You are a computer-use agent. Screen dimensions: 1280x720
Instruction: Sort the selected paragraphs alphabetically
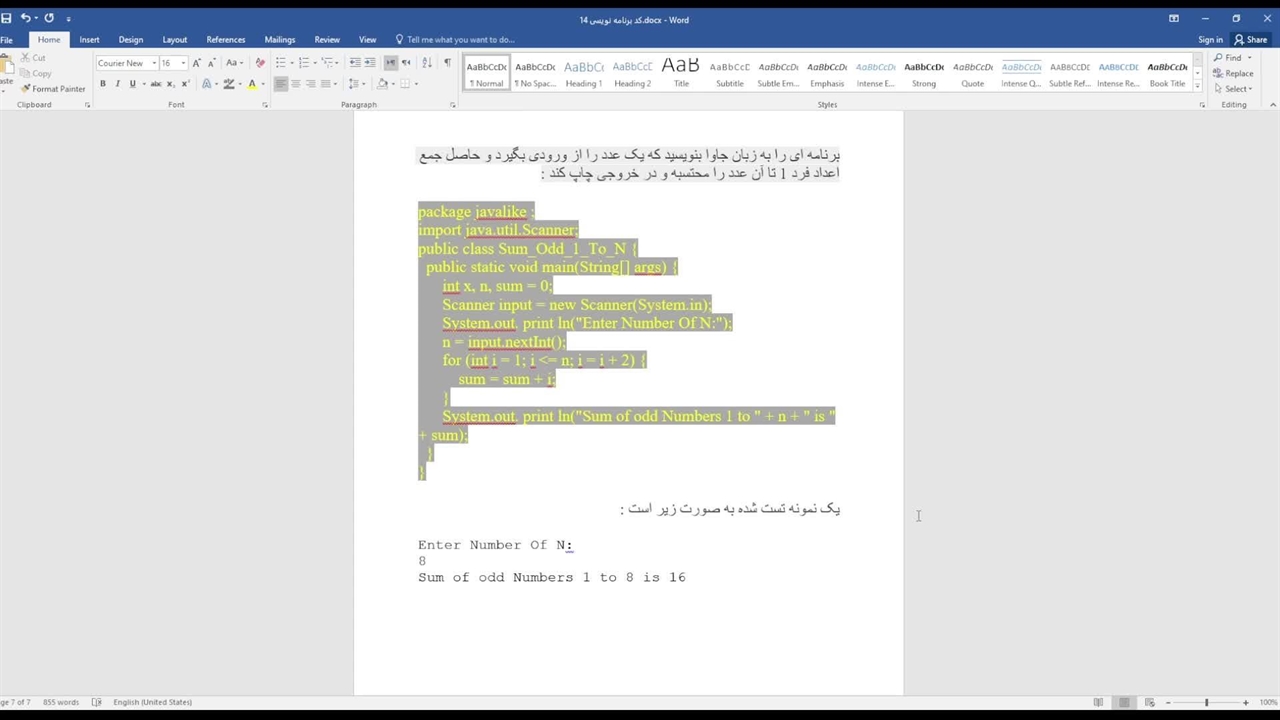pyautogui.click(x=427, y=63)
